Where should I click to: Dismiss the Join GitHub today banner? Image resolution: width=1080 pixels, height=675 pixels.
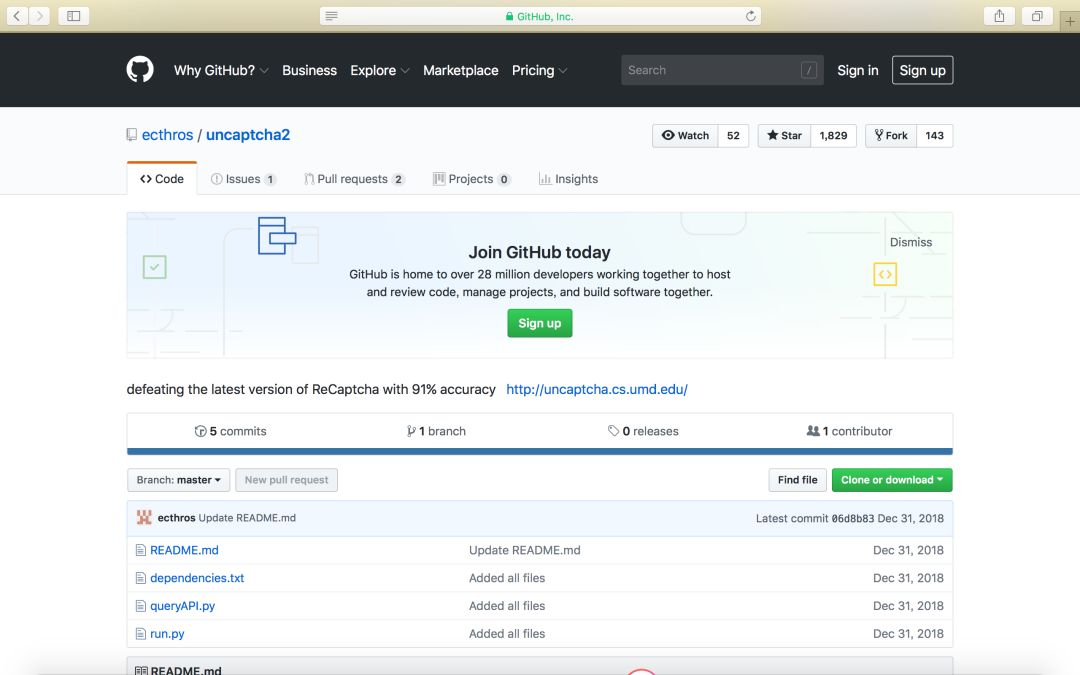point(911,242)
